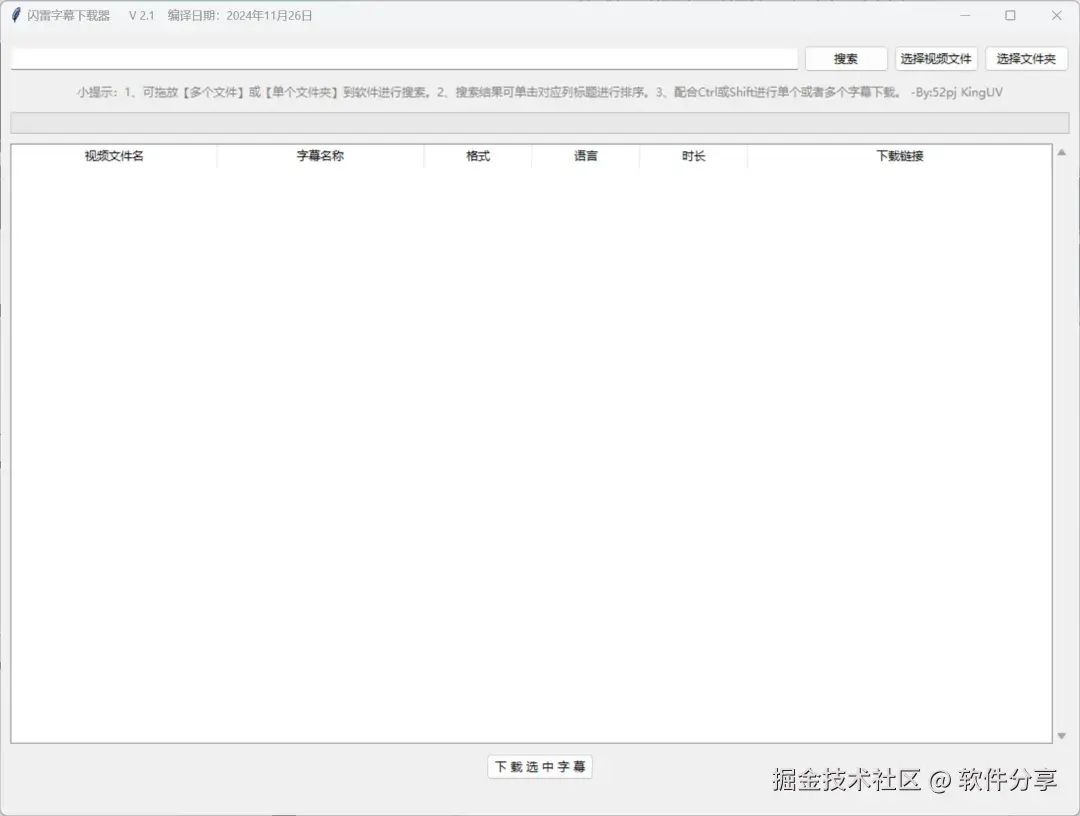
Task: Sort results by 视频文件名 column
Action: 112,155
